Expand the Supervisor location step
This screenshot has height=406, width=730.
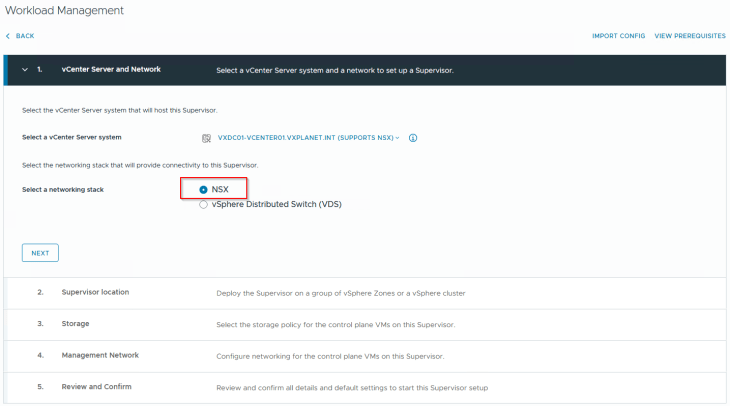pos(96,292)
